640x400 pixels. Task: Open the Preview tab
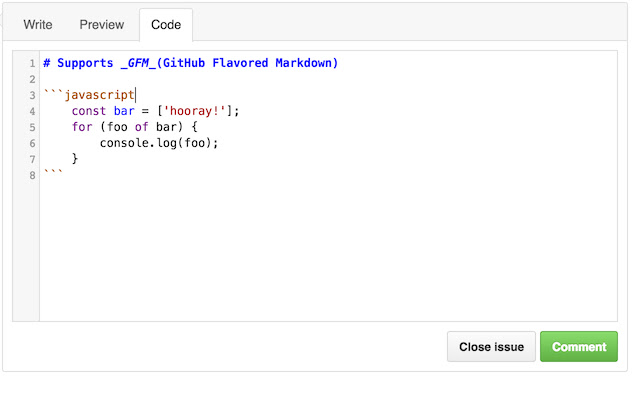(102, 25)
